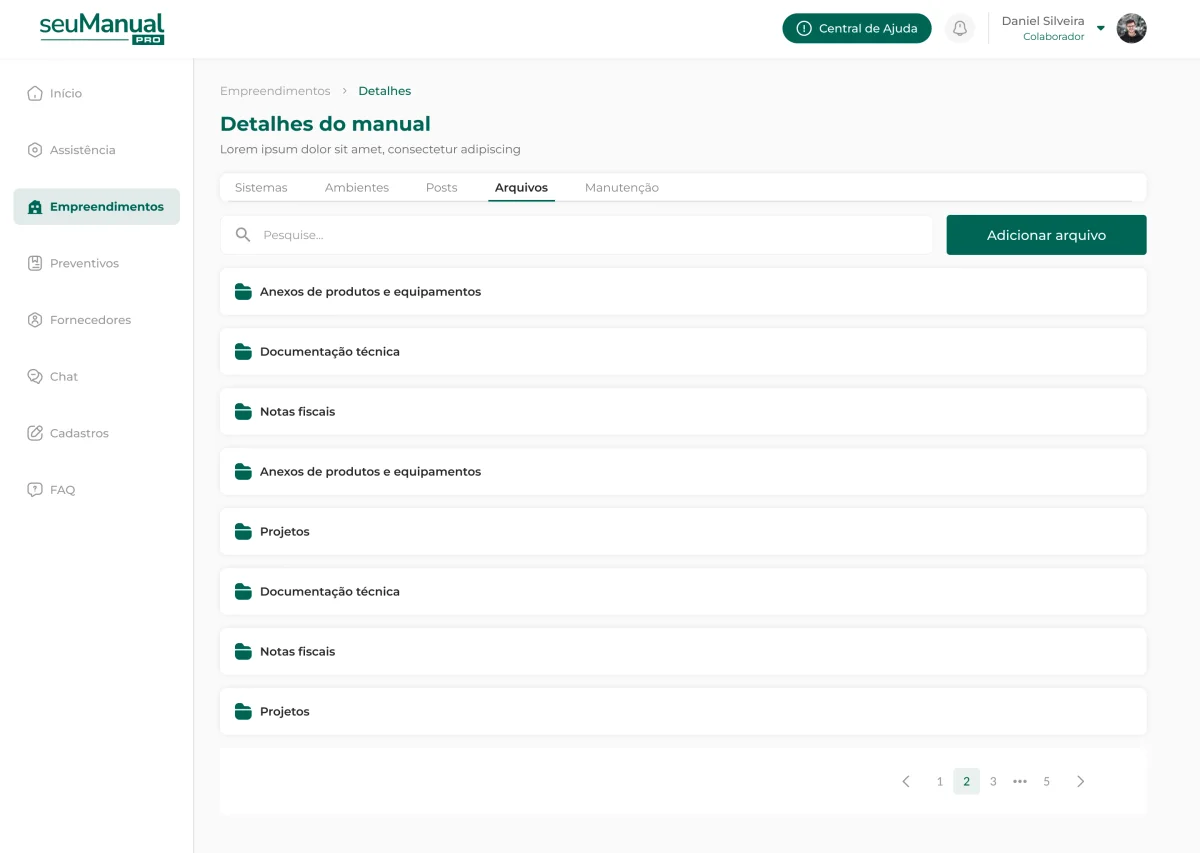Screen dimensions: 1200x853
Task: Click the Preventivos sidebar icon
Action: pos(35,263)
